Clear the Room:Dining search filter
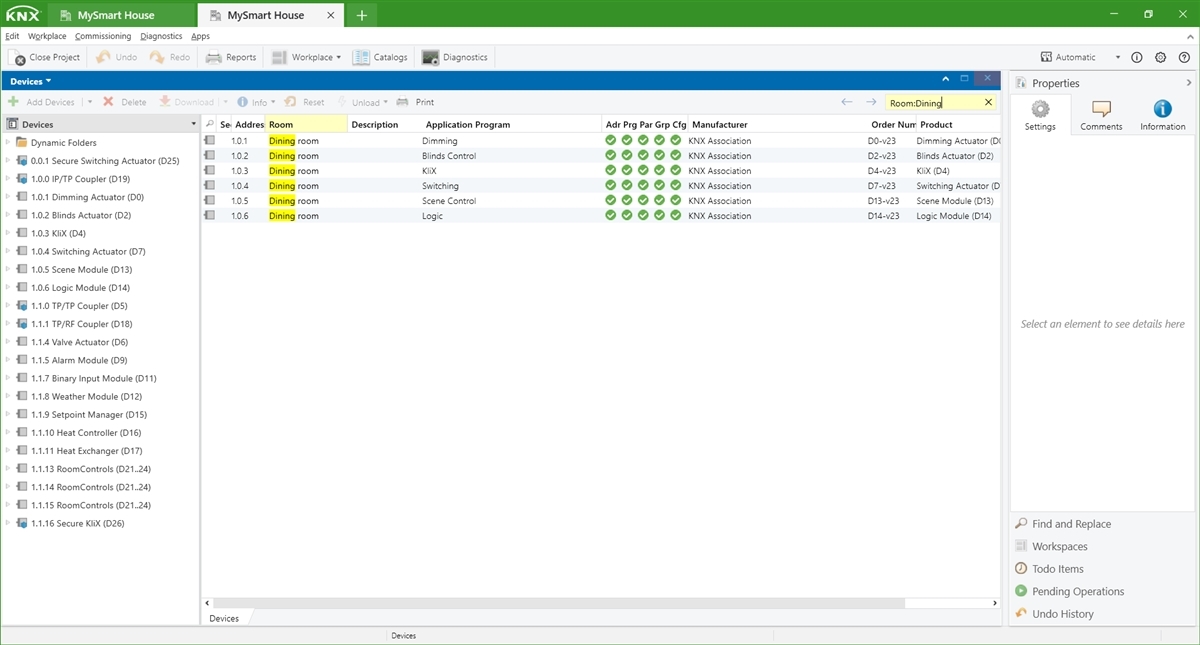This screenshot has height=645, width=1200. (x=989, y=102)
